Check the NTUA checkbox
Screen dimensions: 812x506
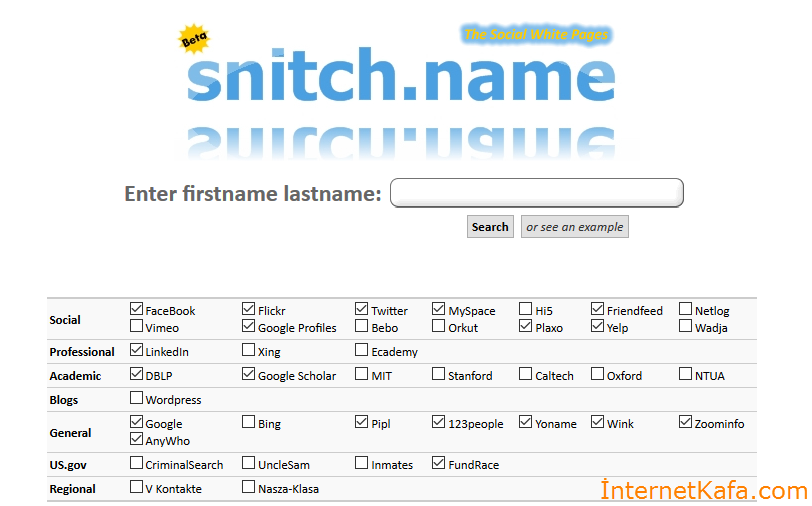pyautogui.click(x=686, y=374)
